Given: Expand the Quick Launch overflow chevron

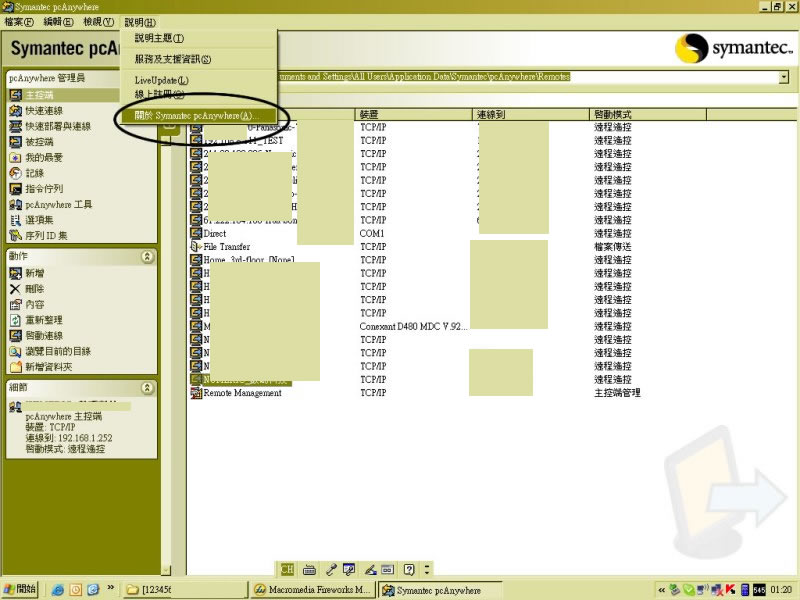Looking at the screenshot, I should click(110, 588).
